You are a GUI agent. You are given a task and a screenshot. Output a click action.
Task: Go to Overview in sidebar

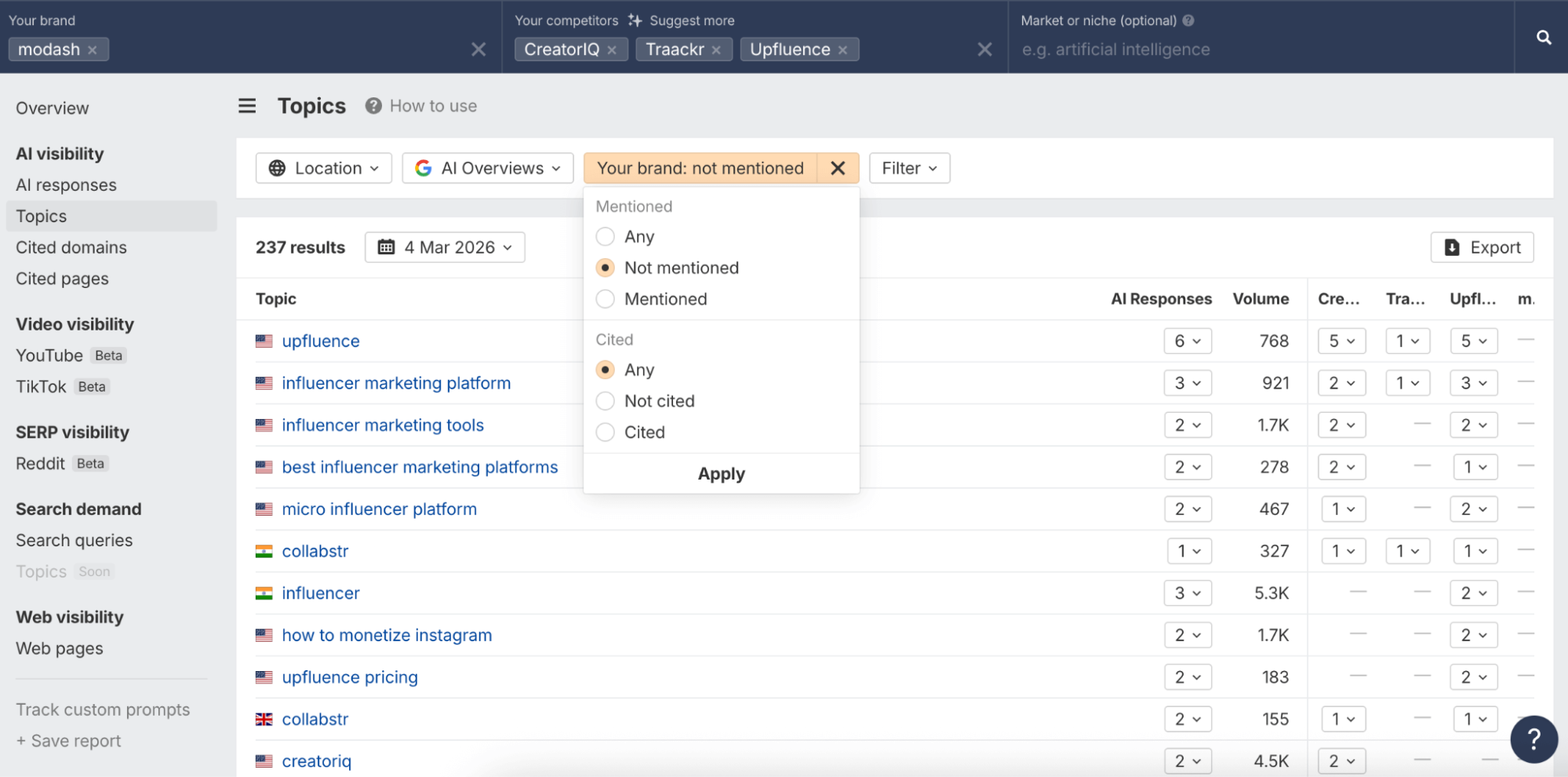coord(53,108)
